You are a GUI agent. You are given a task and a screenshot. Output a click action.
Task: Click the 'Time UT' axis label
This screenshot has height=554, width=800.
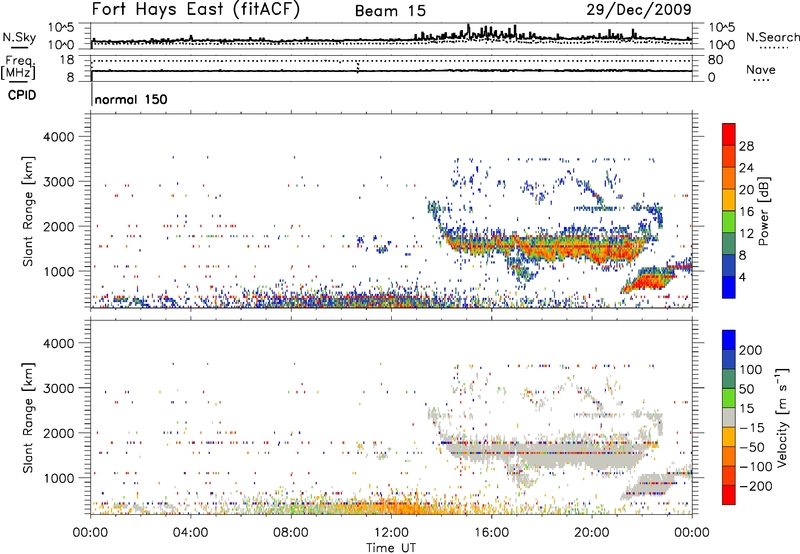coord(391,548)
